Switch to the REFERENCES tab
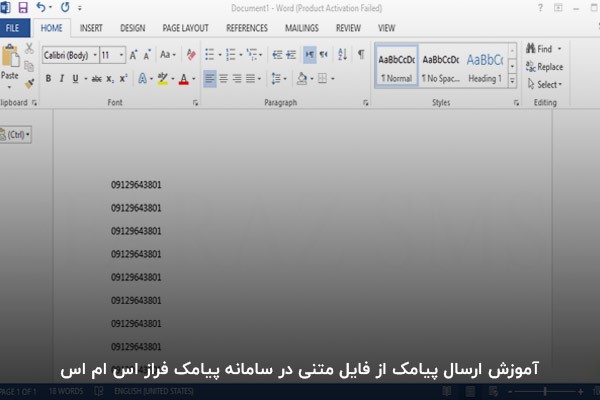 [247, 28]
